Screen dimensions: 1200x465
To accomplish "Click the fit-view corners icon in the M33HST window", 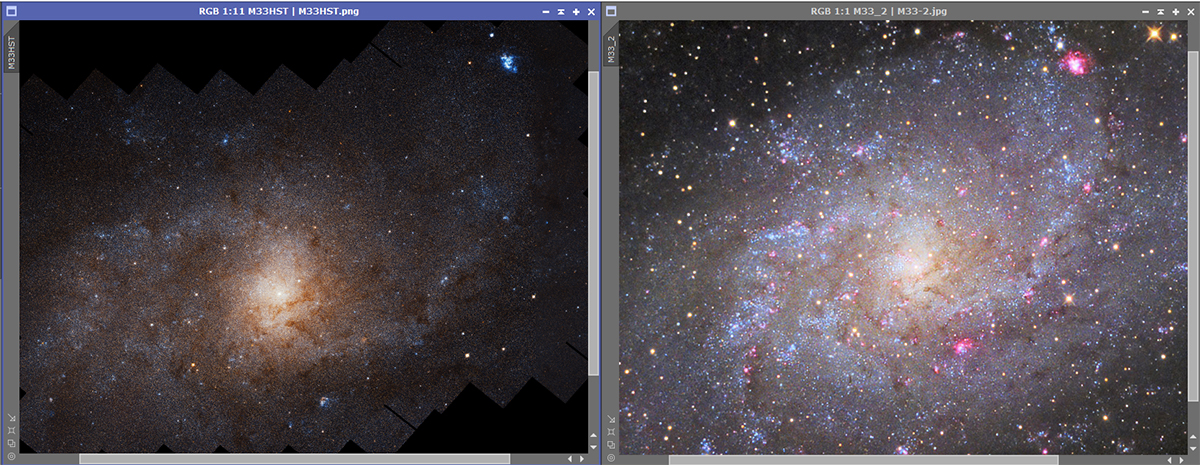I will (x=11, y=431).
